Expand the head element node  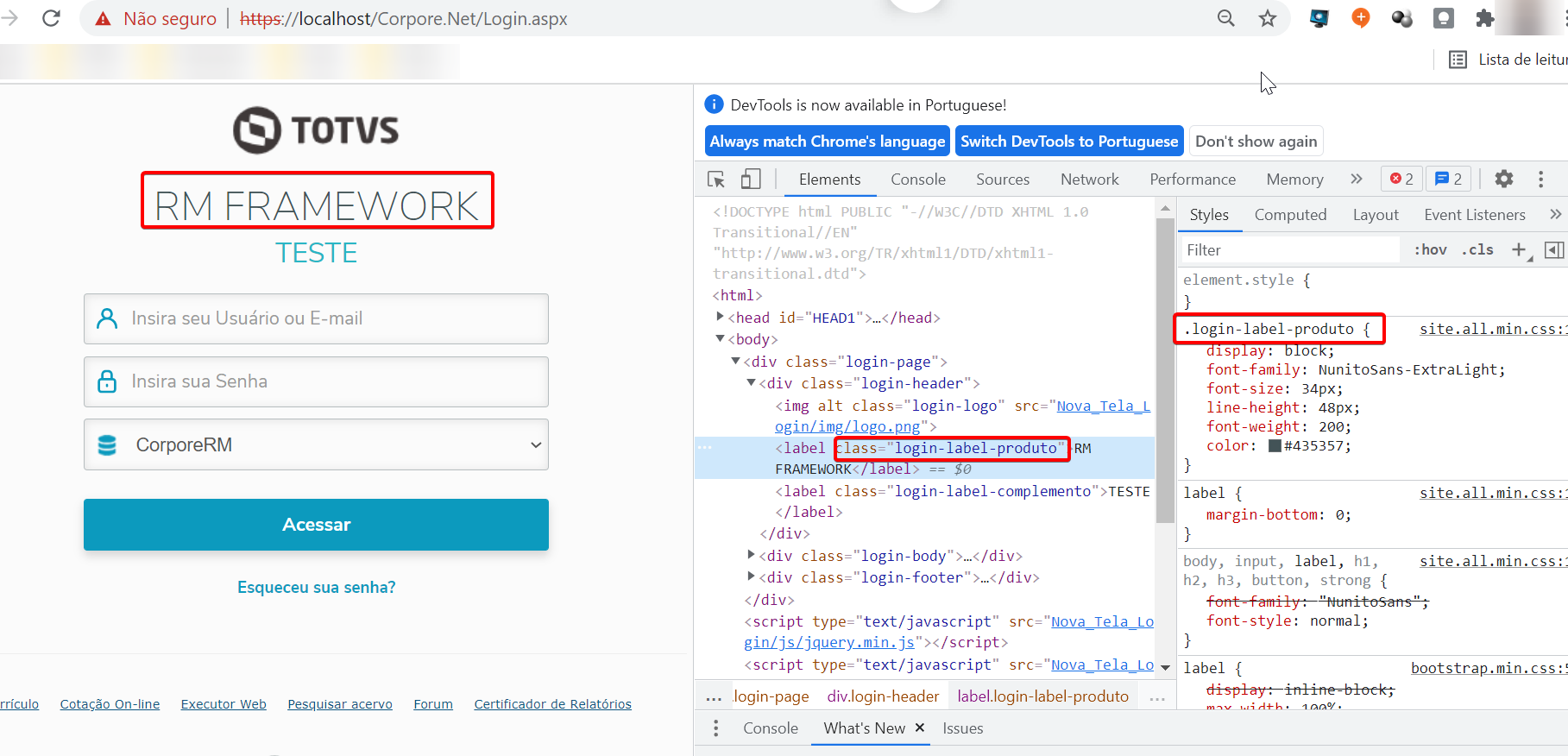coord(721,317)
